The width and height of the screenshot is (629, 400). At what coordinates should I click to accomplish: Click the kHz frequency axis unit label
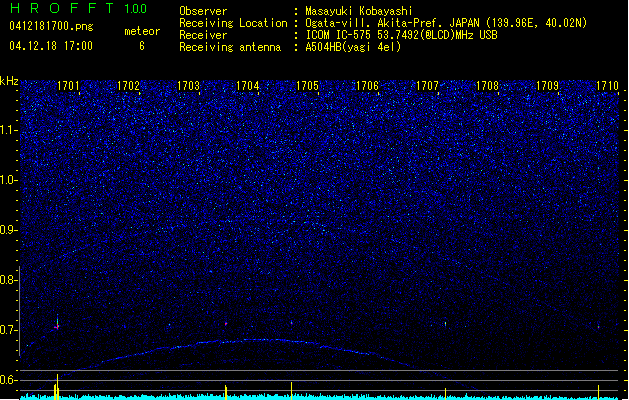[9, 81]
